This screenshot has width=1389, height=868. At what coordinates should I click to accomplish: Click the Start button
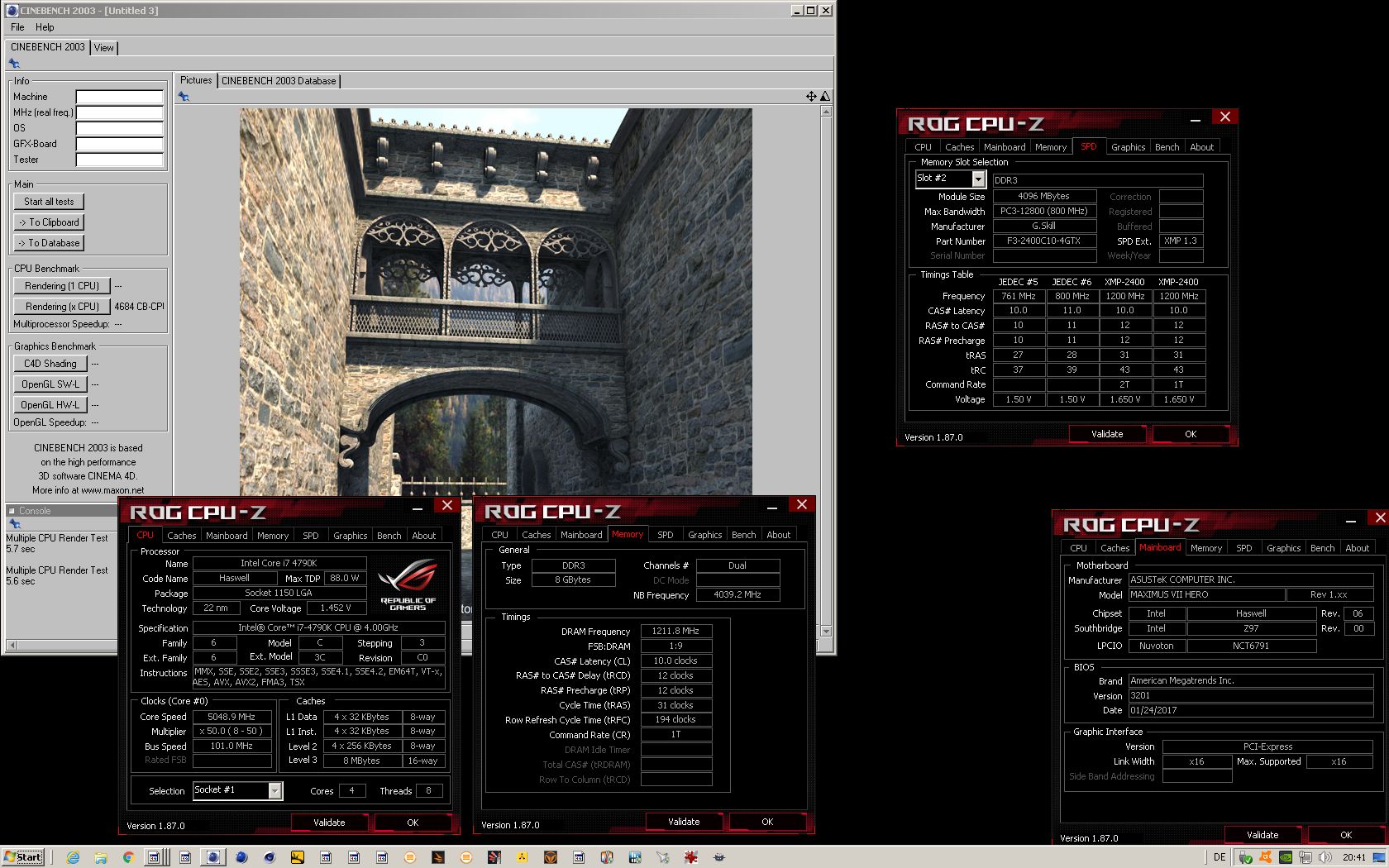coord(23,857)
